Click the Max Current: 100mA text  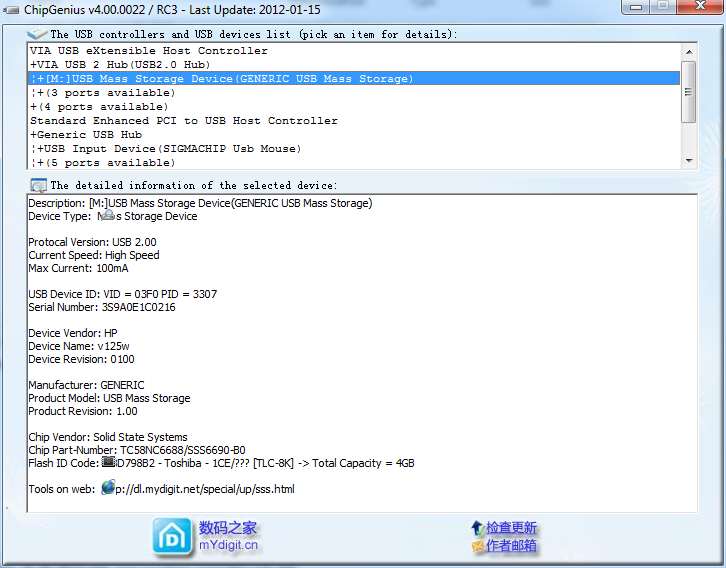78,268
